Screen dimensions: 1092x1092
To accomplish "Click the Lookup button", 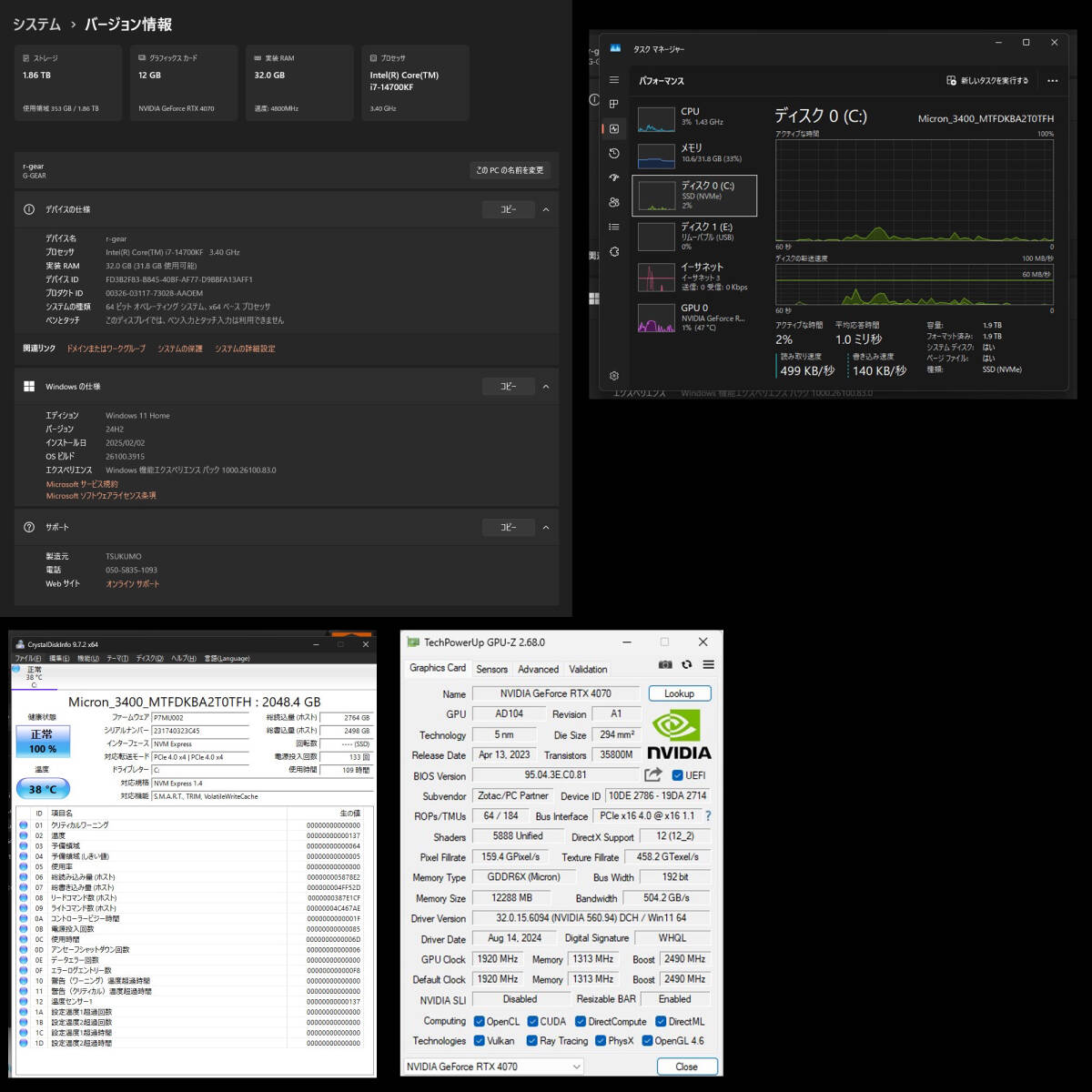I will tap(679, 693).
